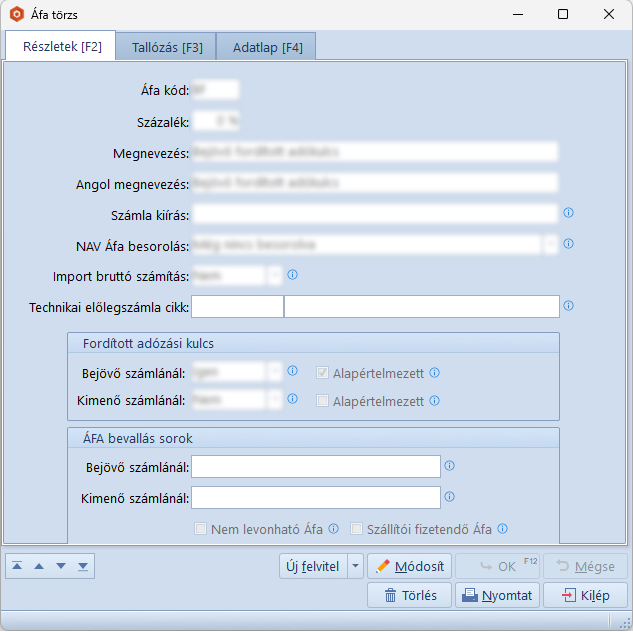Switch to Tallózás [F3] tab
Viewport: 633px width, 632px height.
[166, 47]
